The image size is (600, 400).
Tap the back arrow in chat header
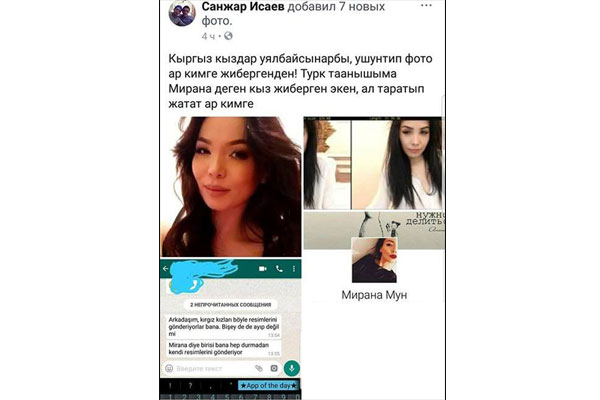165,269
